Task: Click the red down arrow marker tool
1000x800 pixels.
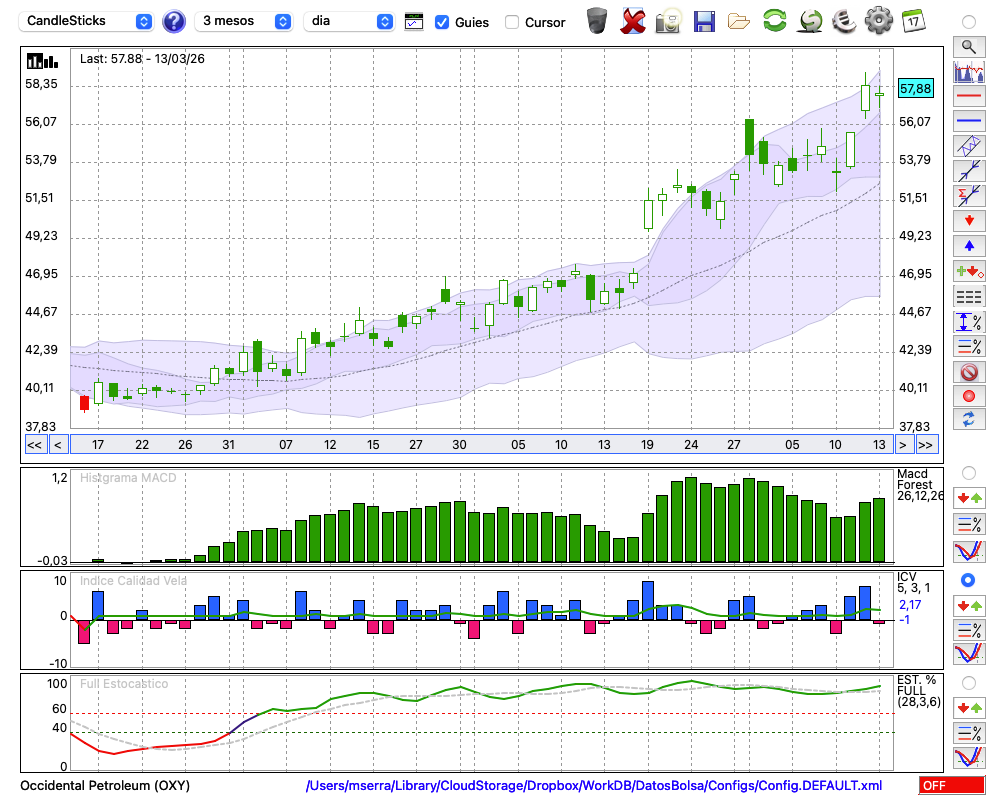Action: coord(968,220)
